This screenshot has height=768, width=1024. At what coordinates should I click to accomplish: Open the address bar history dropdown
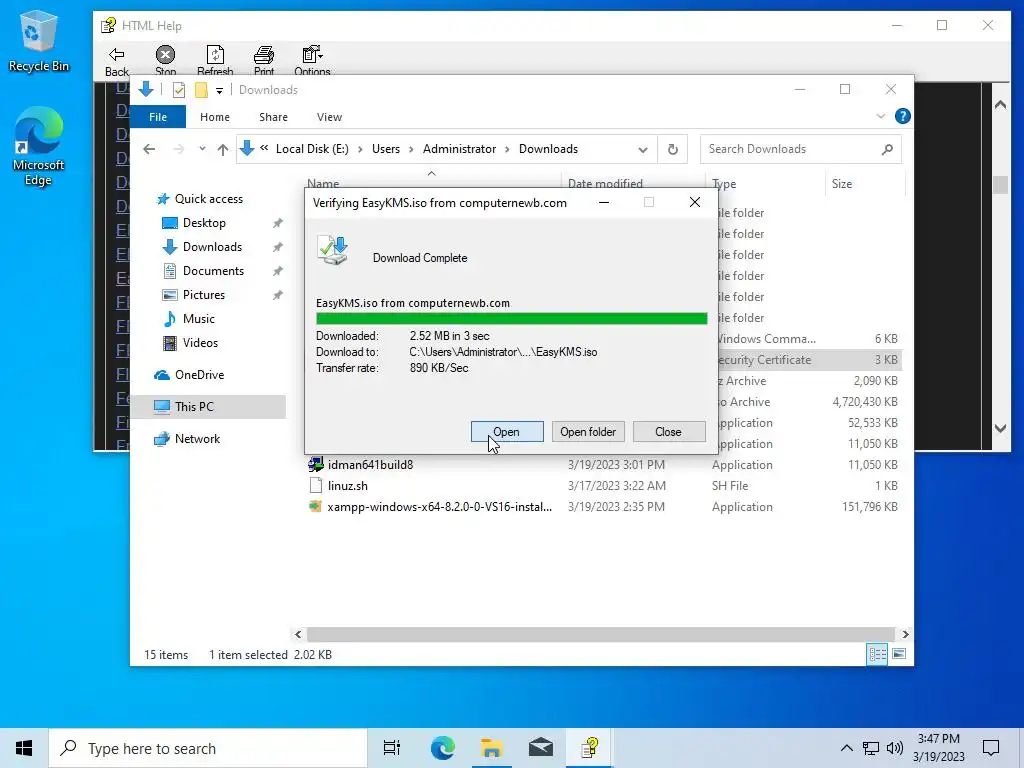click(x=643, y=150)
